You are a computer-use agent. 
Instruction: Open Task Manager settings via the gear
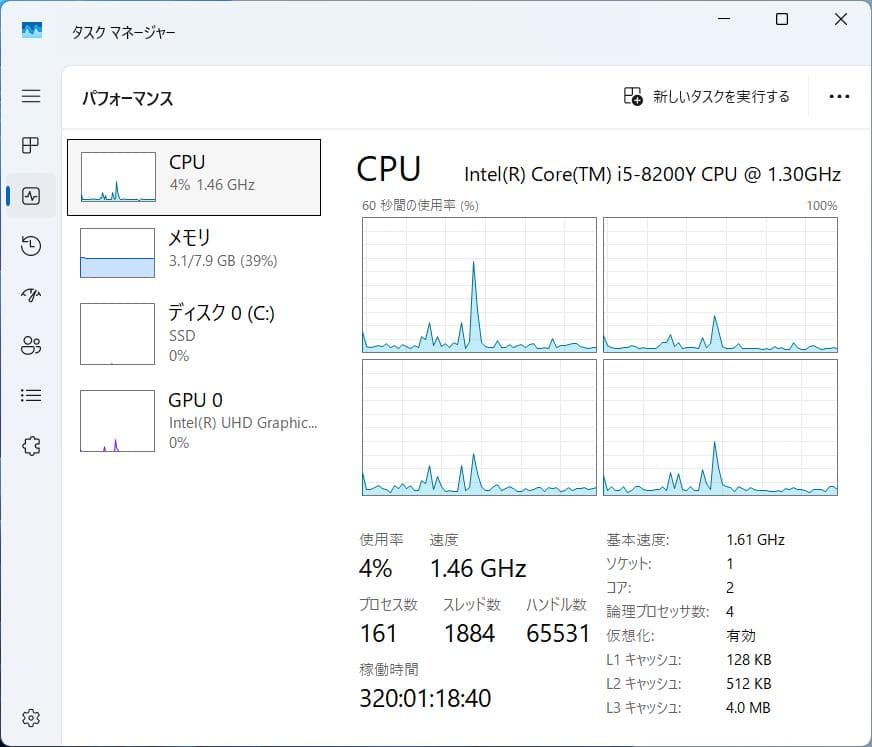tap(30, 717)
